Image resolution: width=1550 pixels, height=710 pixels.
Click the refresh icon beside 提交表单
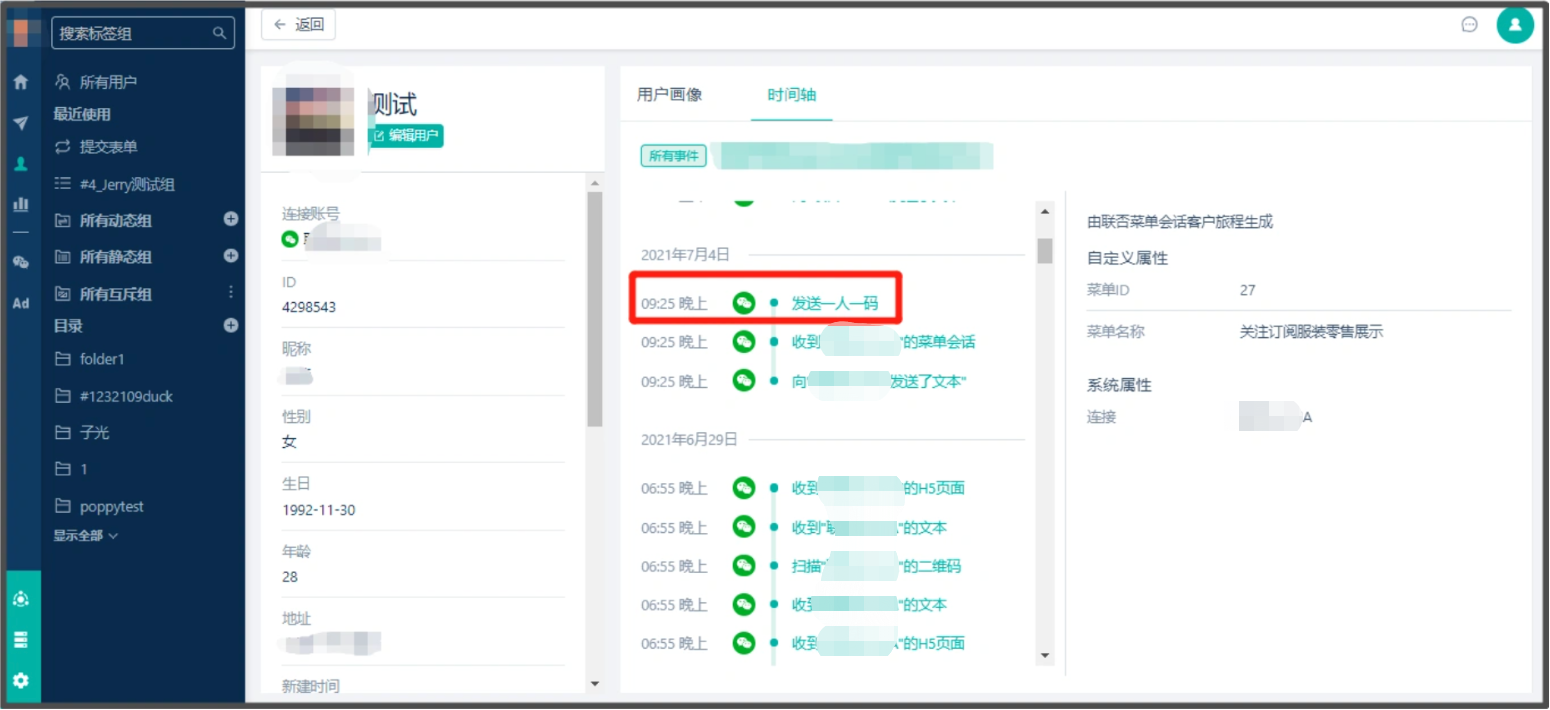coord(63,147)
